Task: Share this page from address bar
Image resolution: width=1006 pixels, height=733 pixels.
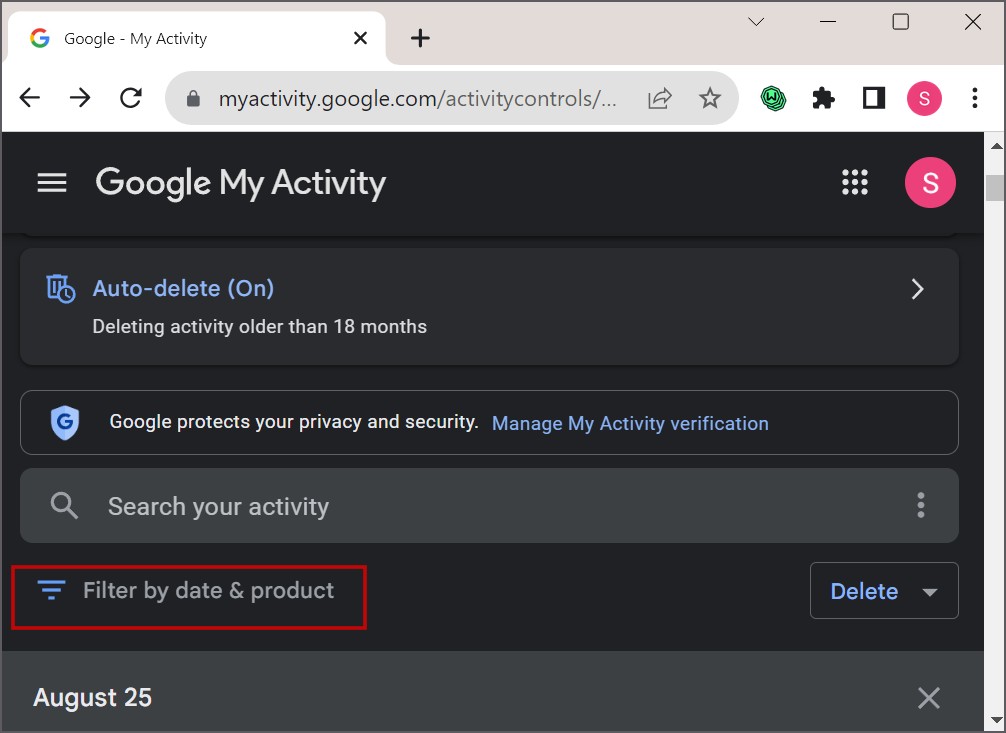Action: [x=660, y=98]
